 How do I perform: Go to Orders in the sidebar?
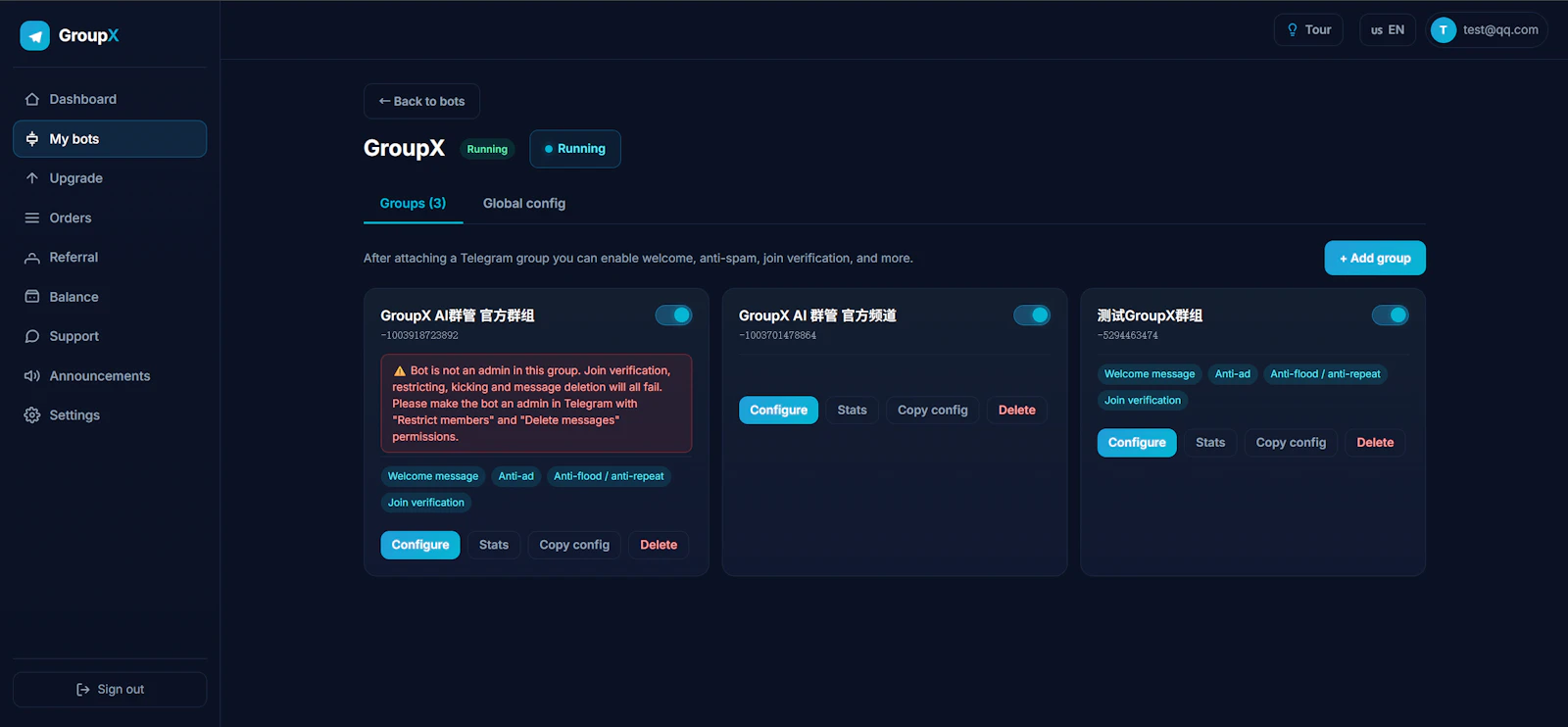[x=110, y=218]
